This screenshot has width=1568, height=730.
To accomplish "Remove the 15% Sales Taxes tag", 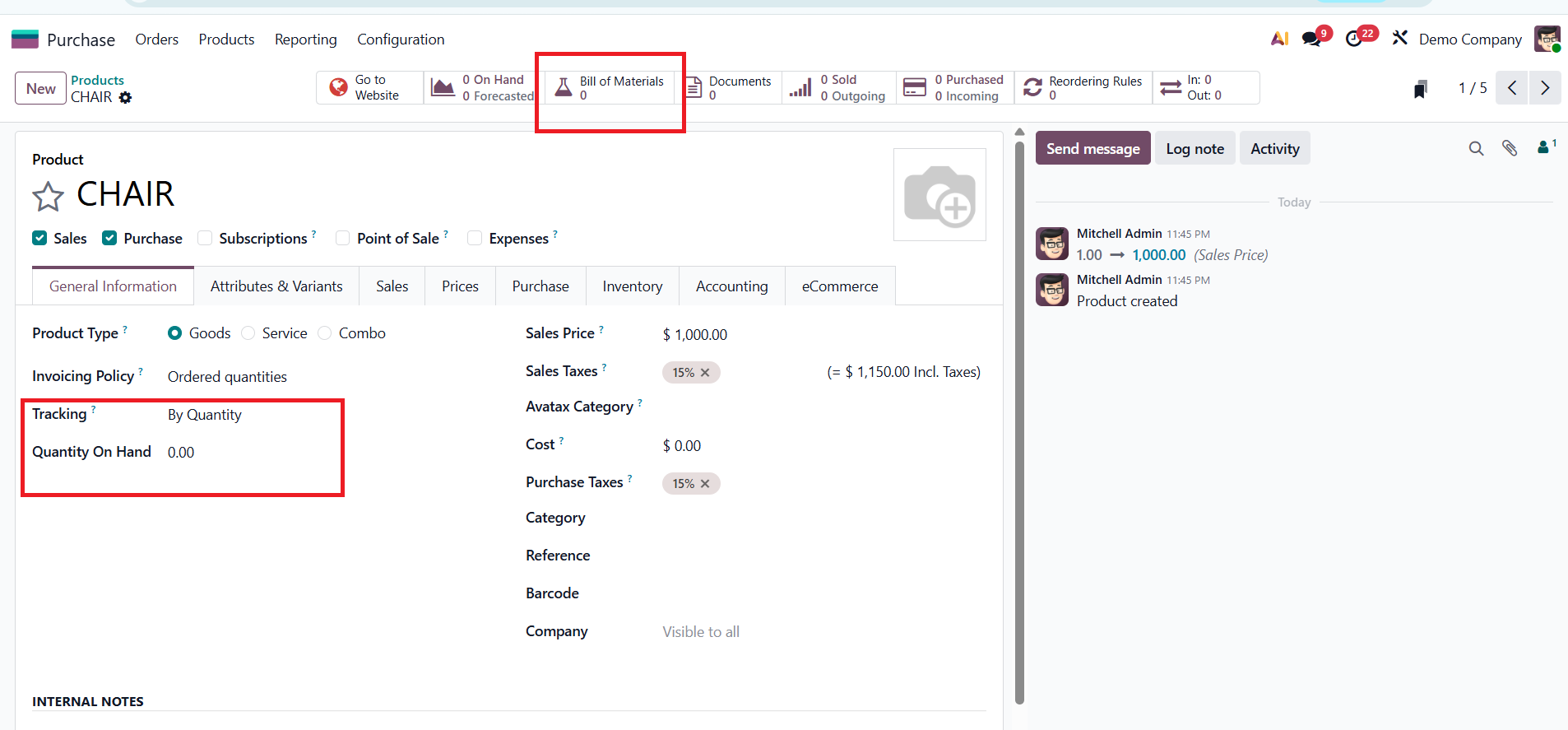I will click(705, 373).
